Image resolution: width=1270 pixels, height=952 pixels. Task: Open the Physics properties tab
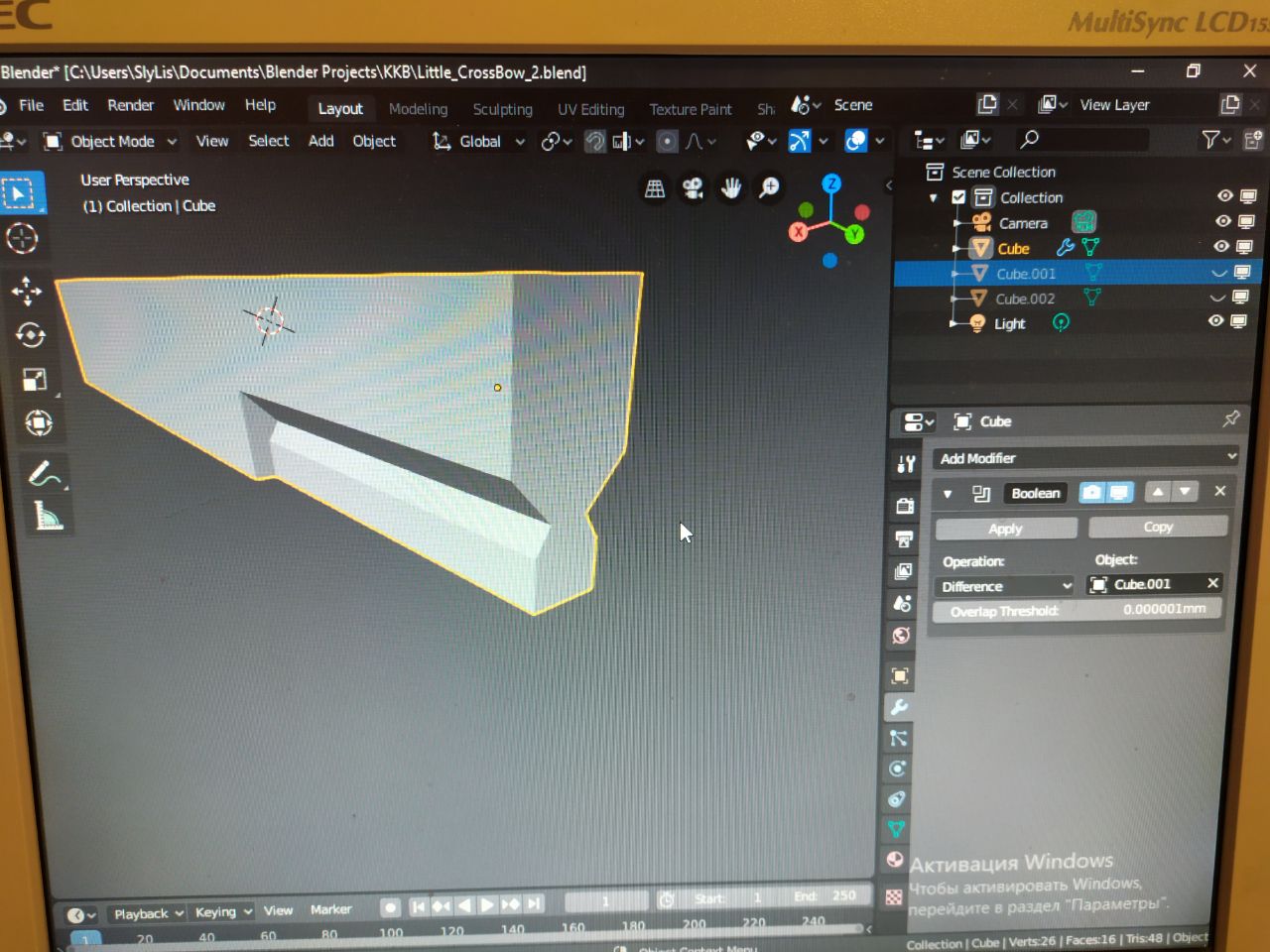click(x=898, y=769)
